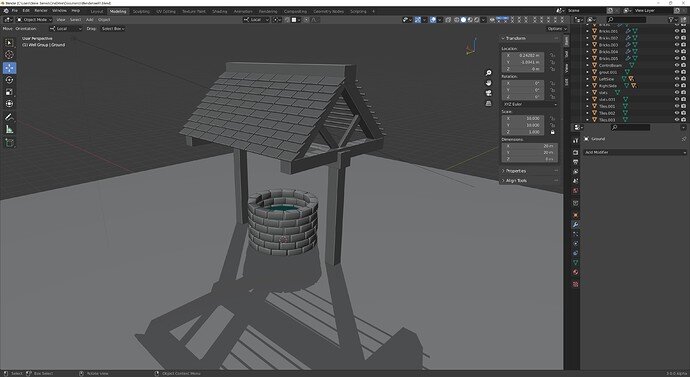Open the Add Modifier dropdown

pyautogui.click(x=635, y=152)
